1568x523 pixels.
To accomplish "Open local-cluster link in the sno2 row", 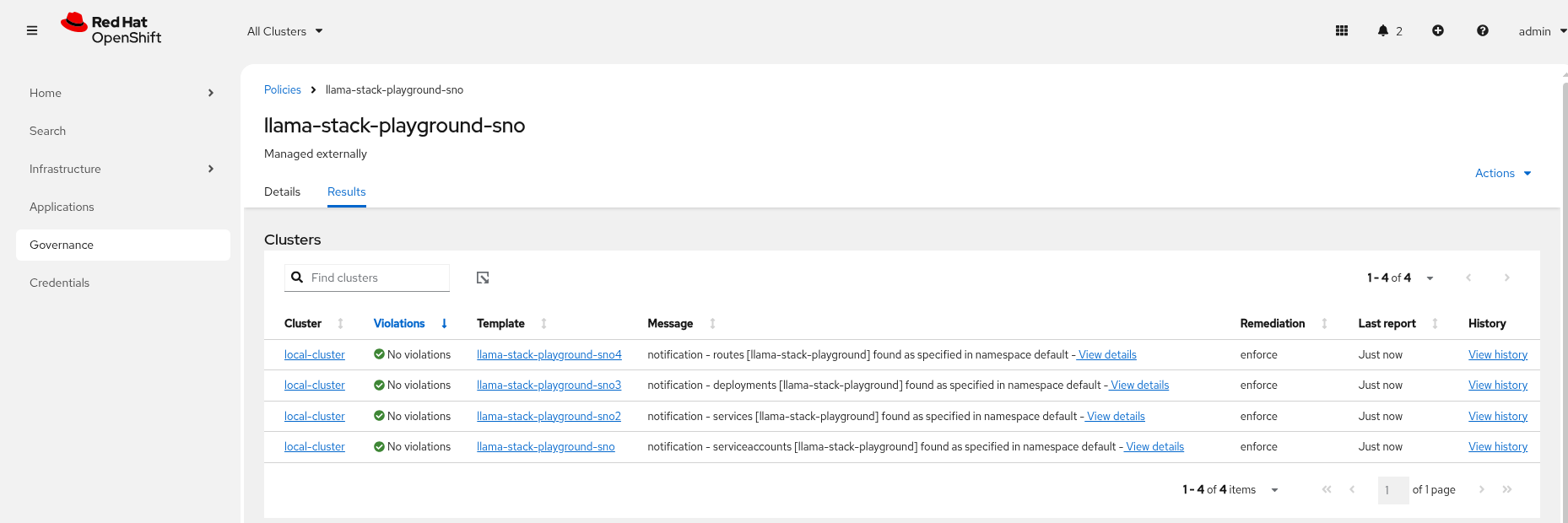I will [315, 417].
